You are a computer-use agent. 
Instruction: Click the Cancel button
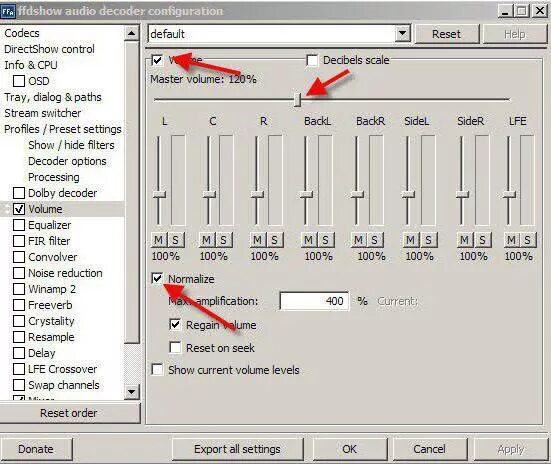(x=429, y=449)
